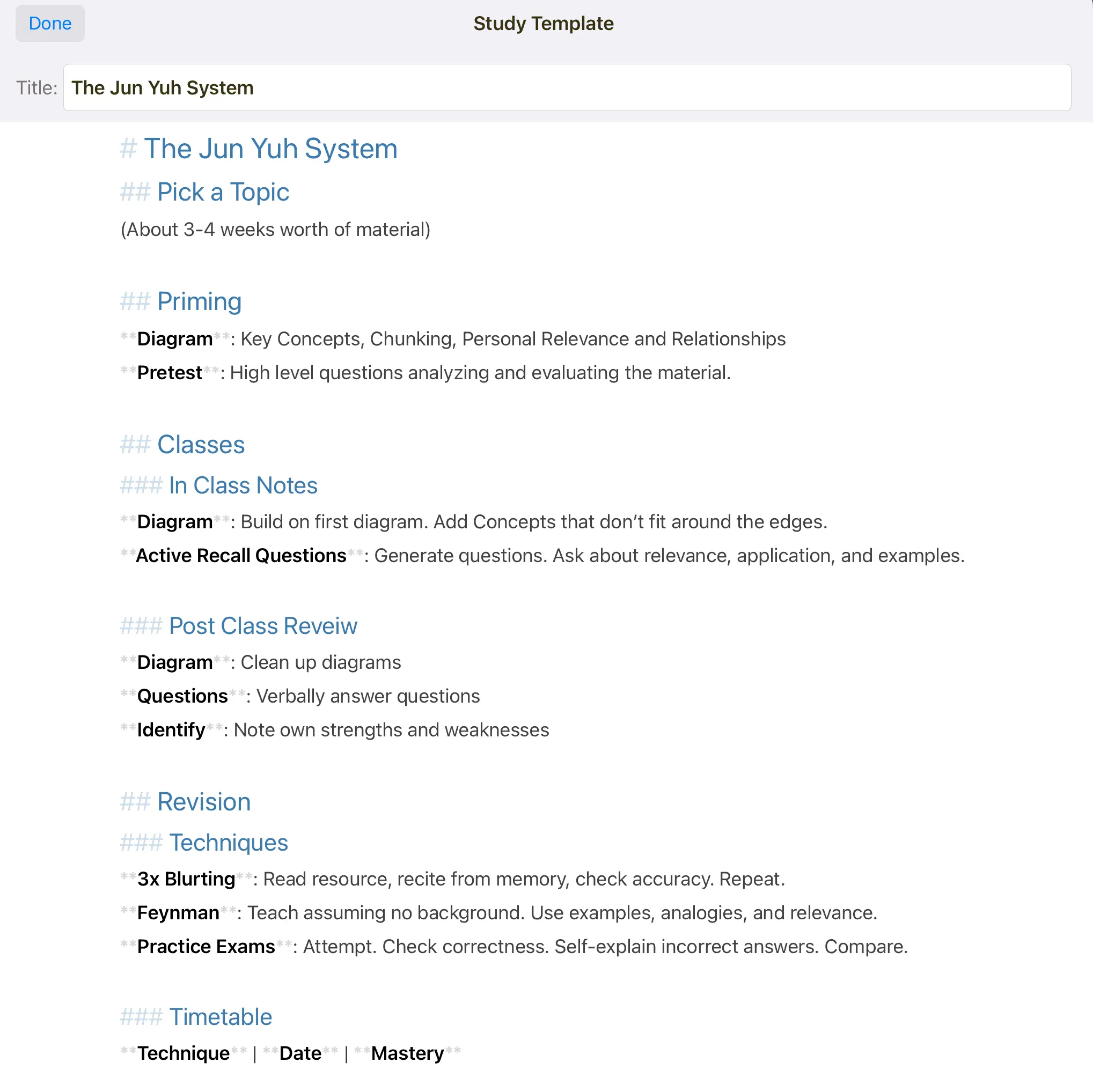
Task: Click the '3x Blurting' bold text
Action: 186,879
